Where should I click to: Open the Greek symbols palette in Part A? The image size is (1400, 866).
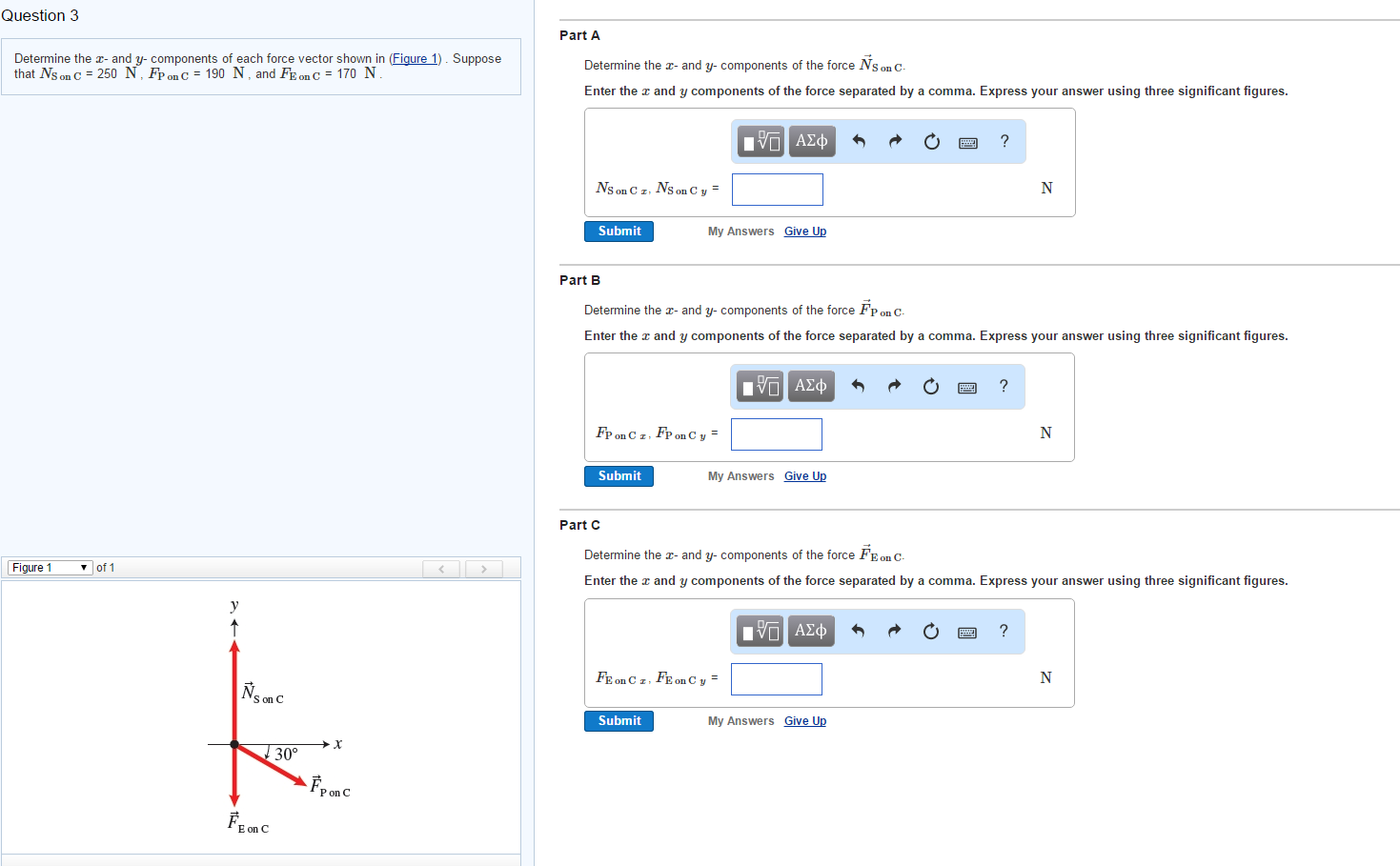click(811, 141)
